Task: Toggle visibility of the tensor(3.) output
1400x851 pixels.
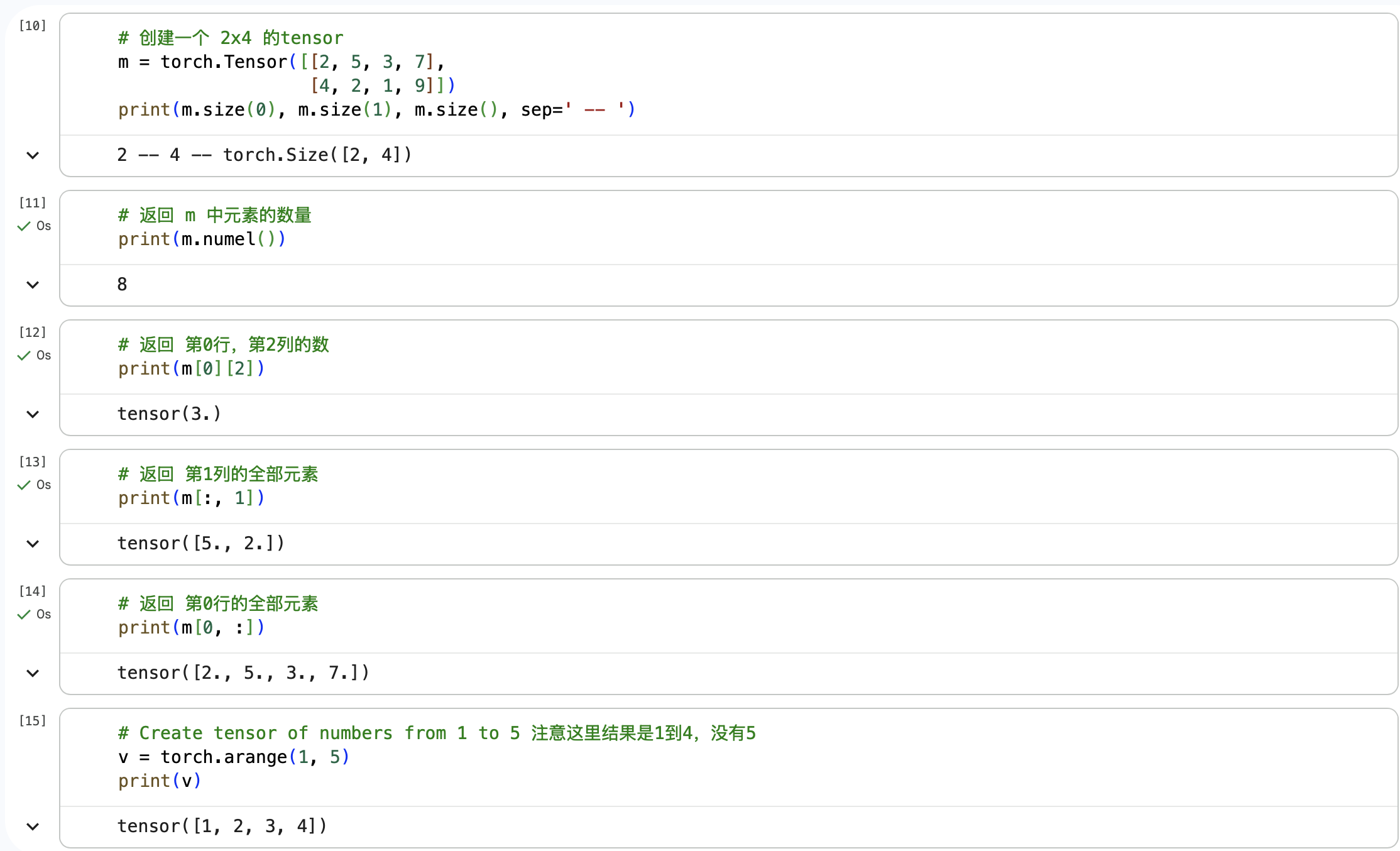Action: [x=32, y=414]
